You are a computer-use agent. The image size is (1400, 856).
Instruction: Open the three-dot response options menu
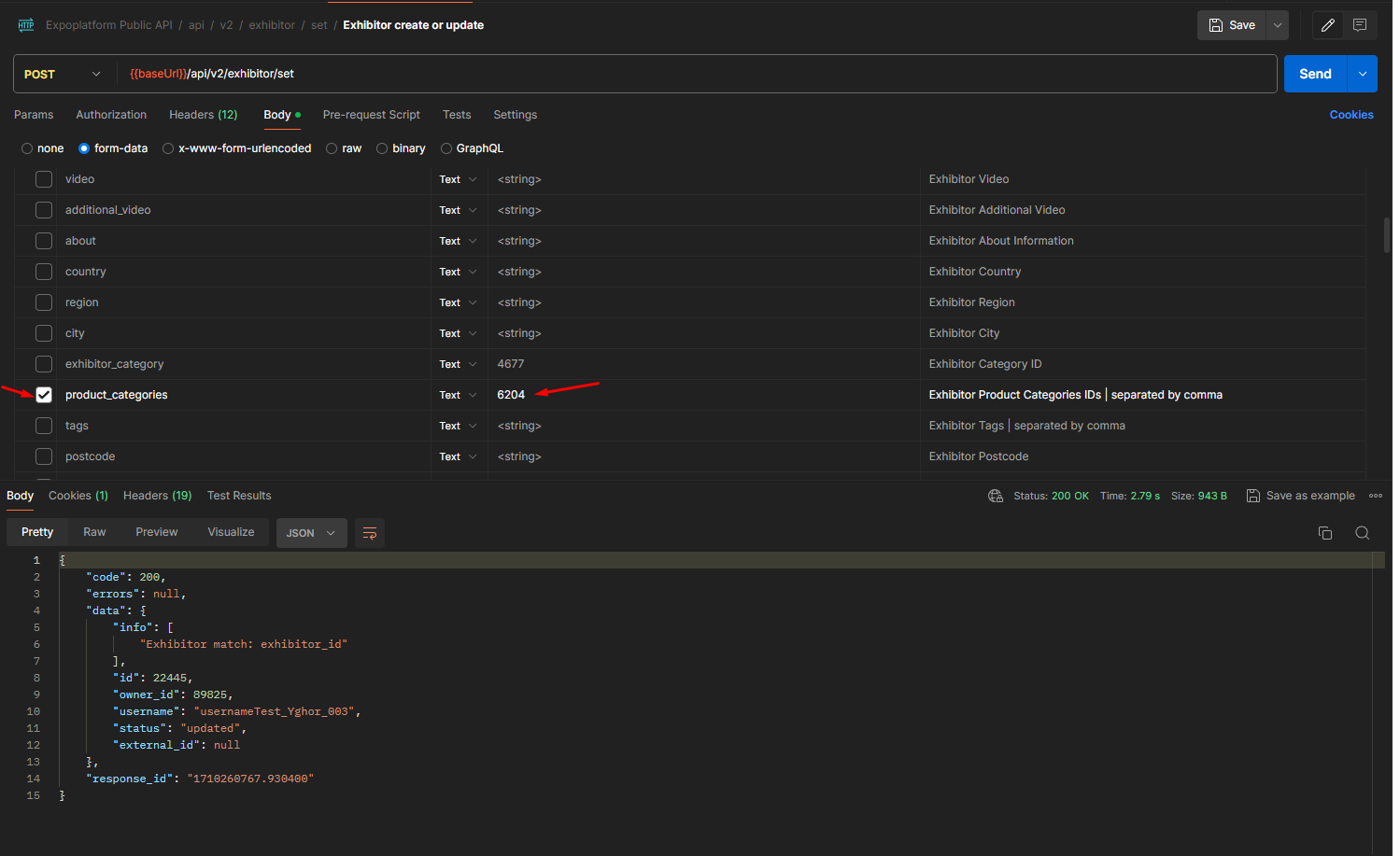(1376, 496)
